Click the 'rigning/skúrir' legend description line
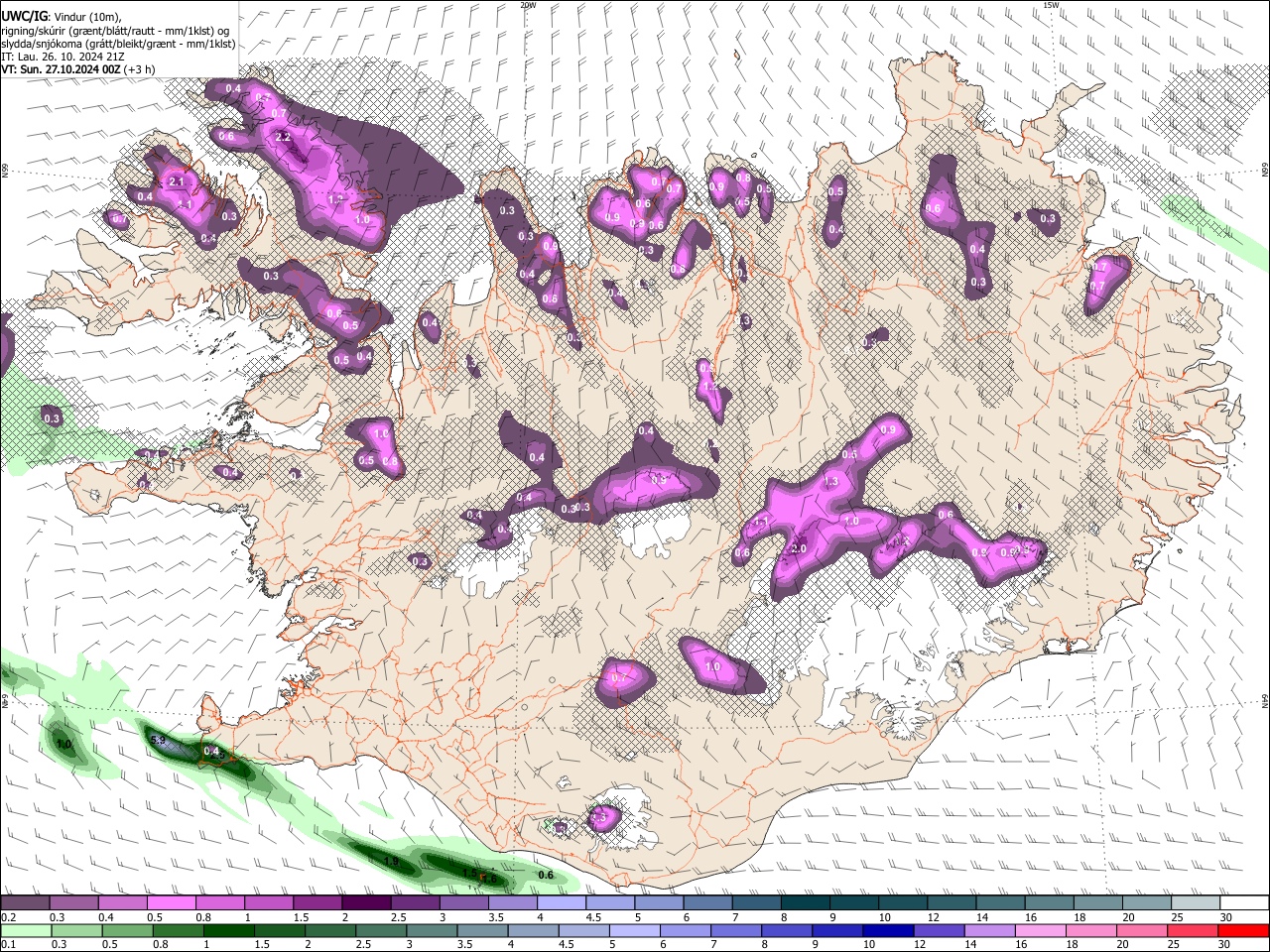Screen dimensions: 1270x952 [114, 30]
